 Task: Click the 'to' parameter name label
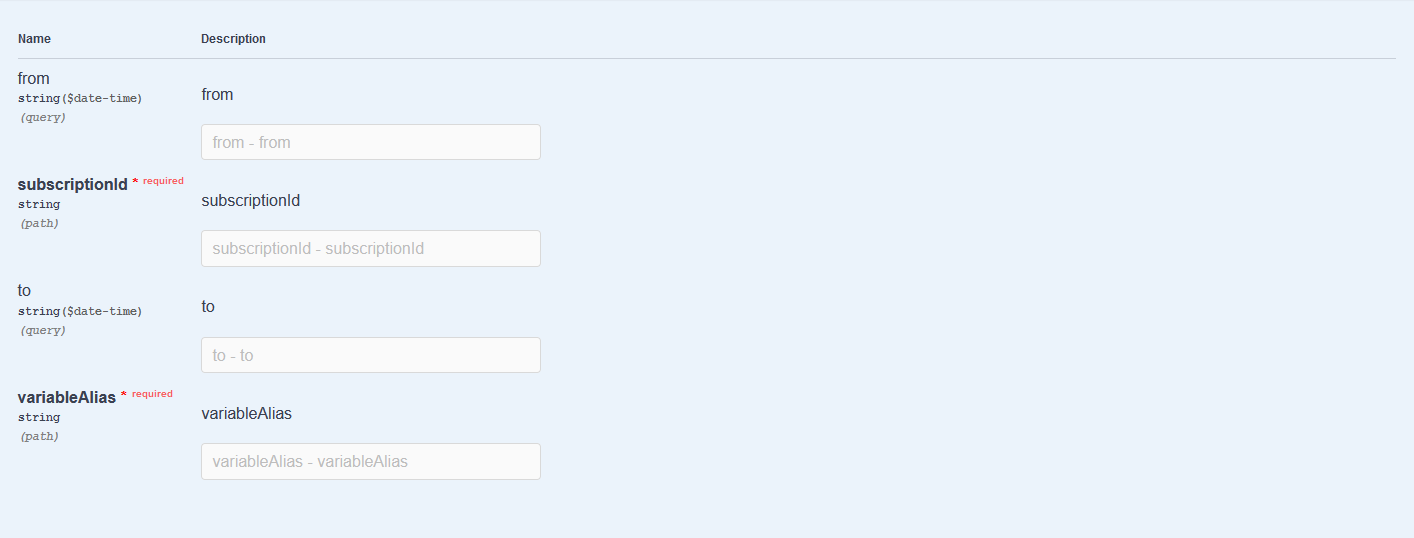pos(24,291)
